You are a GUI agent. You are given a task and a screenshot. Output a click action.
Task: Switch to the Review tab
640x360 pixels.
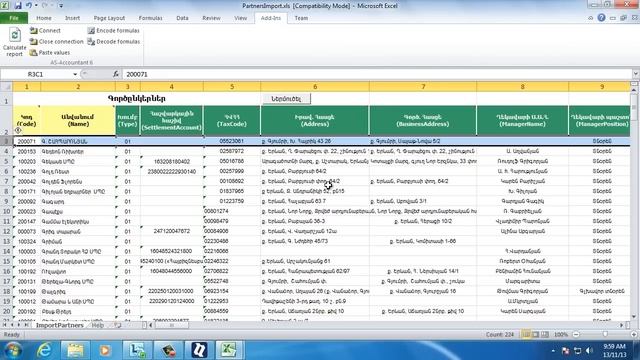click(x=211, y=18)
